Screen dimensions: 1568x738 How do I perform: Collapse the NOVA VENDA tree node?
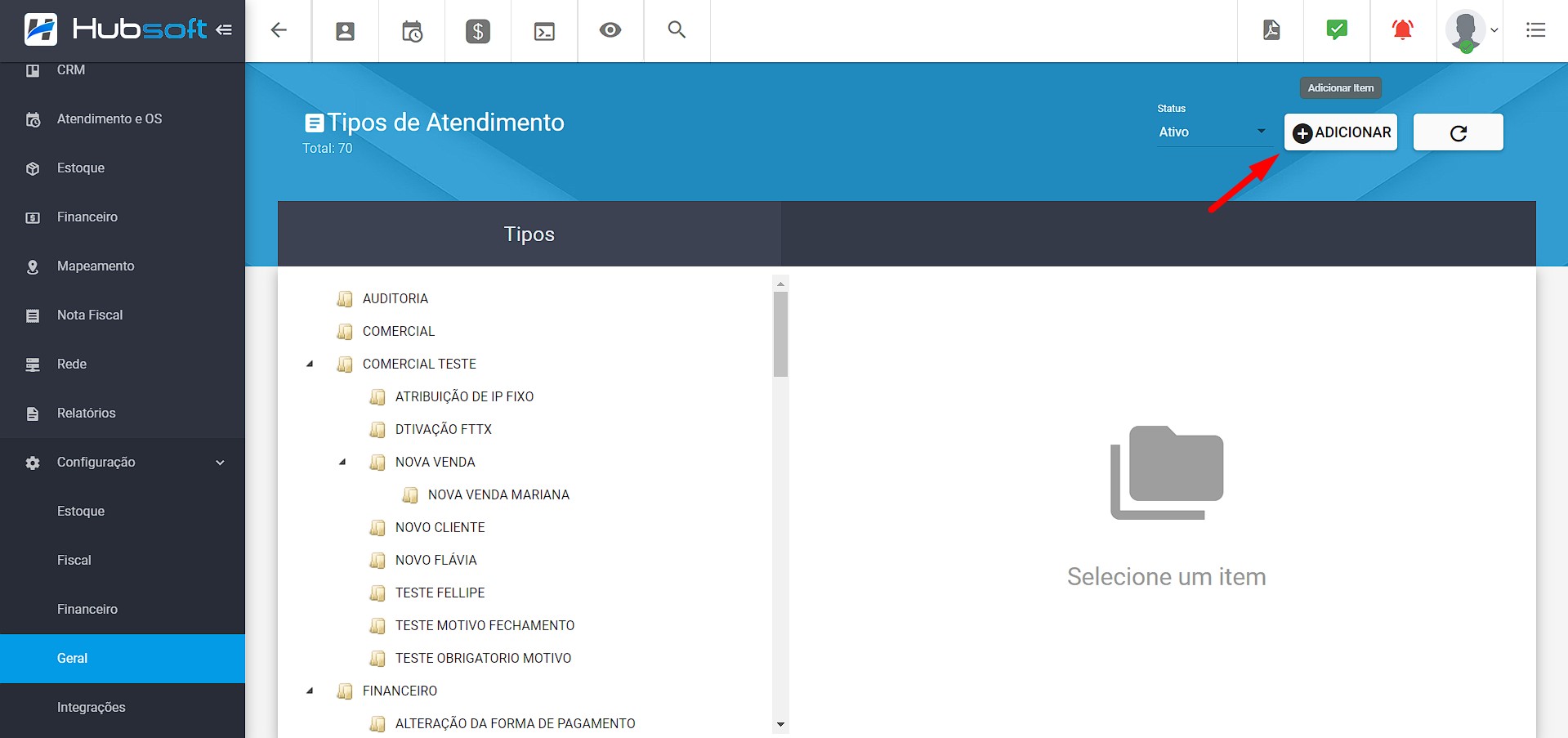tap(342, 463)
